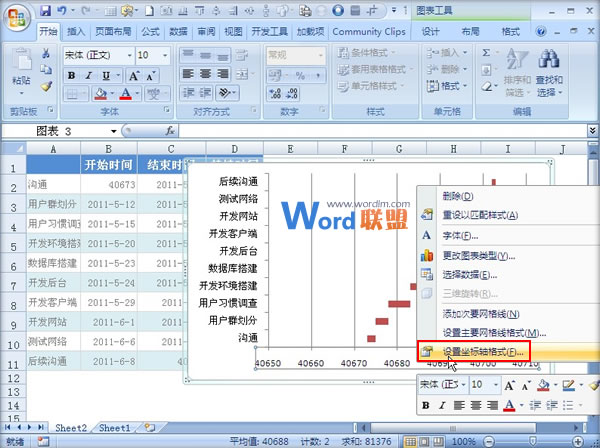This screenshot has height=448, width=600.
Task: Open Find and Select binoculars menu
Action: pos(549,73)
